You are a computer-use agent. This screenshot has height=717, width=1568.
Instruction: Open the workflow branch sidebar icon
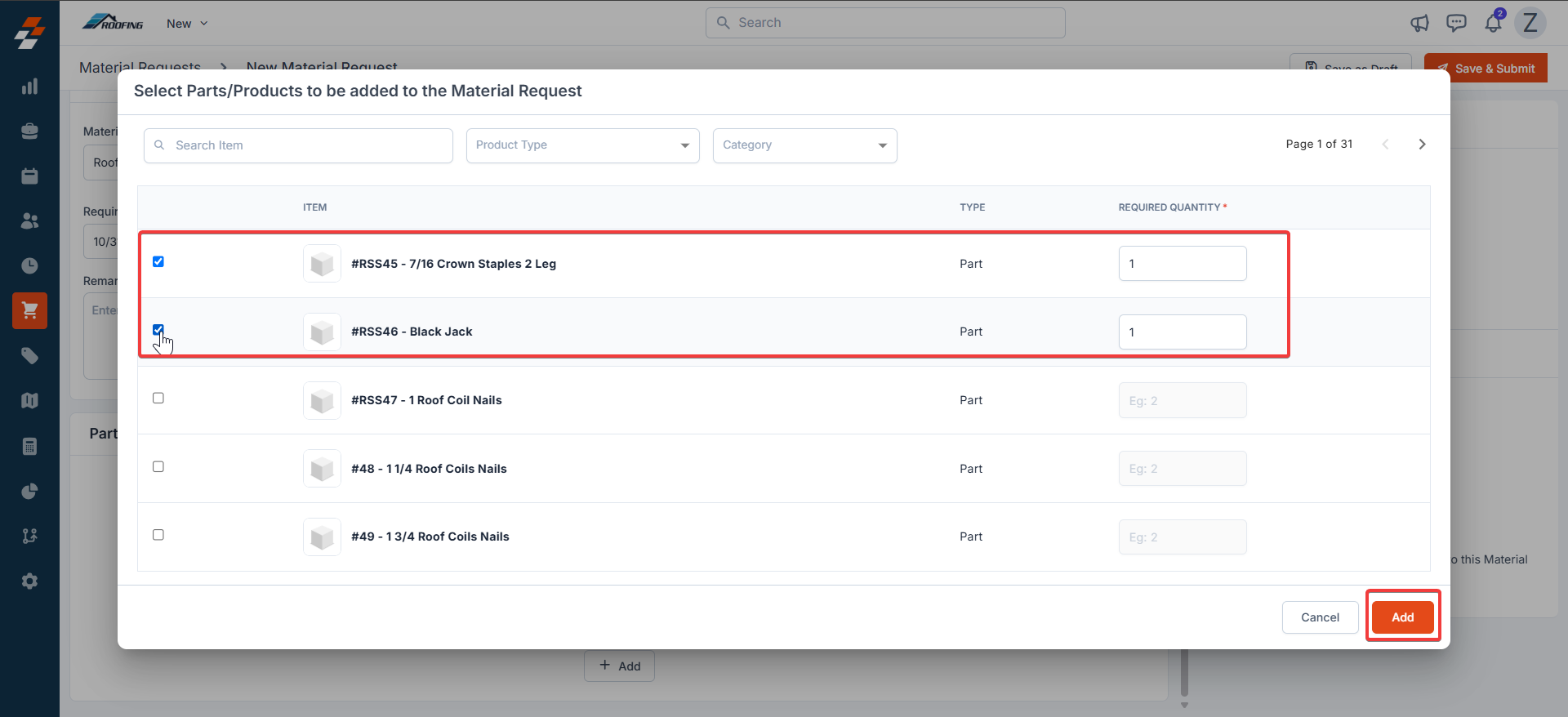tap(29, 536)
